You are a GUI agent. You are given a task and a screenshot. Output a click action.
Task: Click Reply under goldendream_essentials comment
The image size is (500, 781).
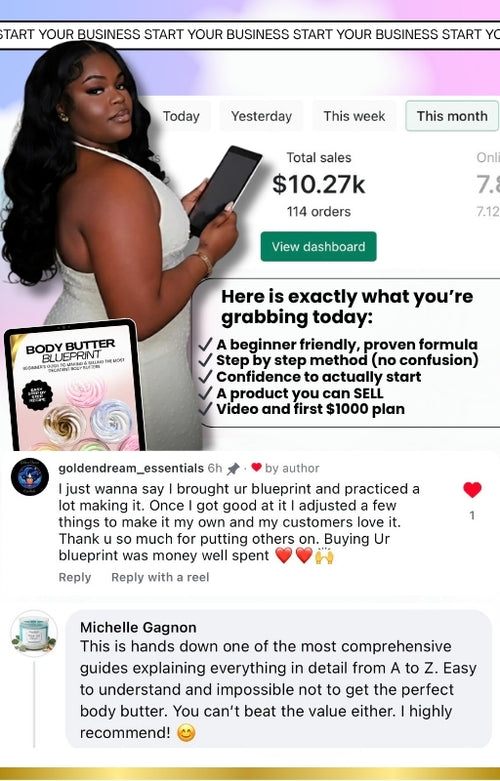(75, 577)
